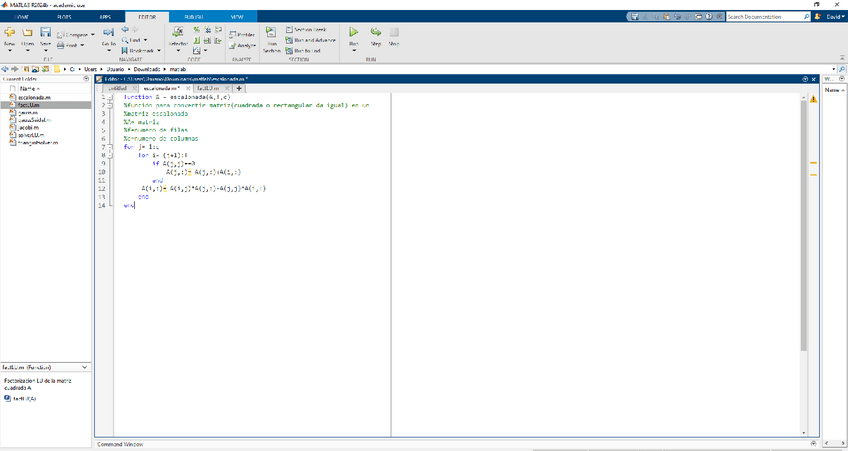Viewport: 848px width, 451px height.
Task: Click the Run and Advance icon
Action: pos(311,40)
